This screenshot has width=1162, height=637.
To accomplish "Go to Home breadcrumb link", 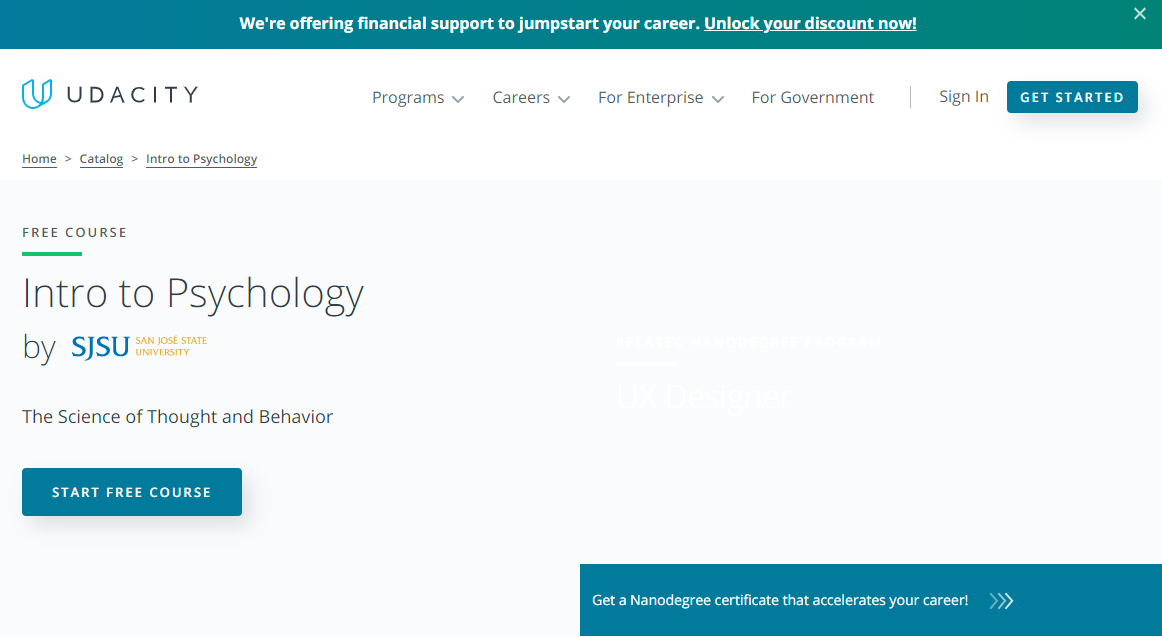I will [x=39, y=159].
